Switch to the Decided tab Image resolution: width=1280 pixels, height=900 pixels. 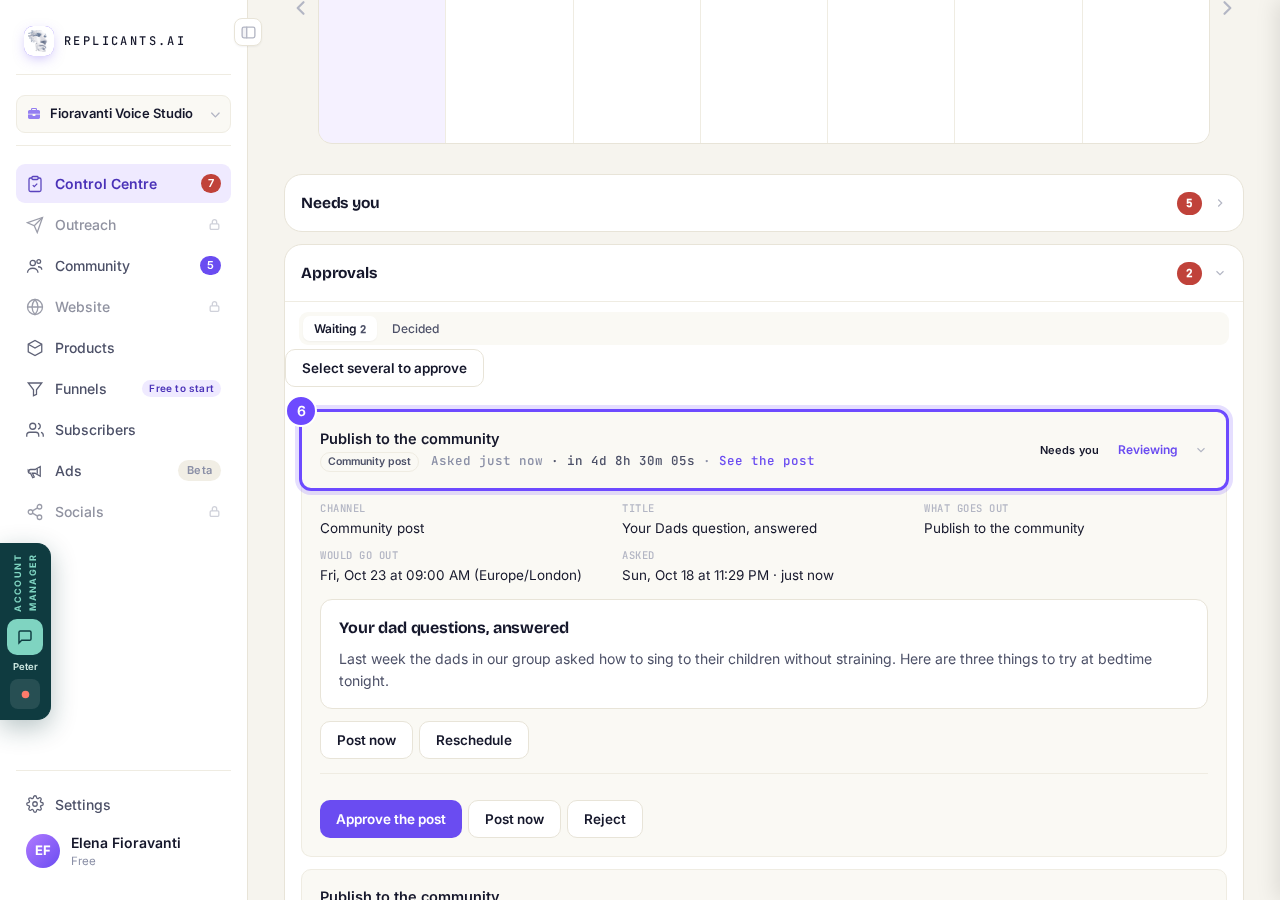(415, 329)
